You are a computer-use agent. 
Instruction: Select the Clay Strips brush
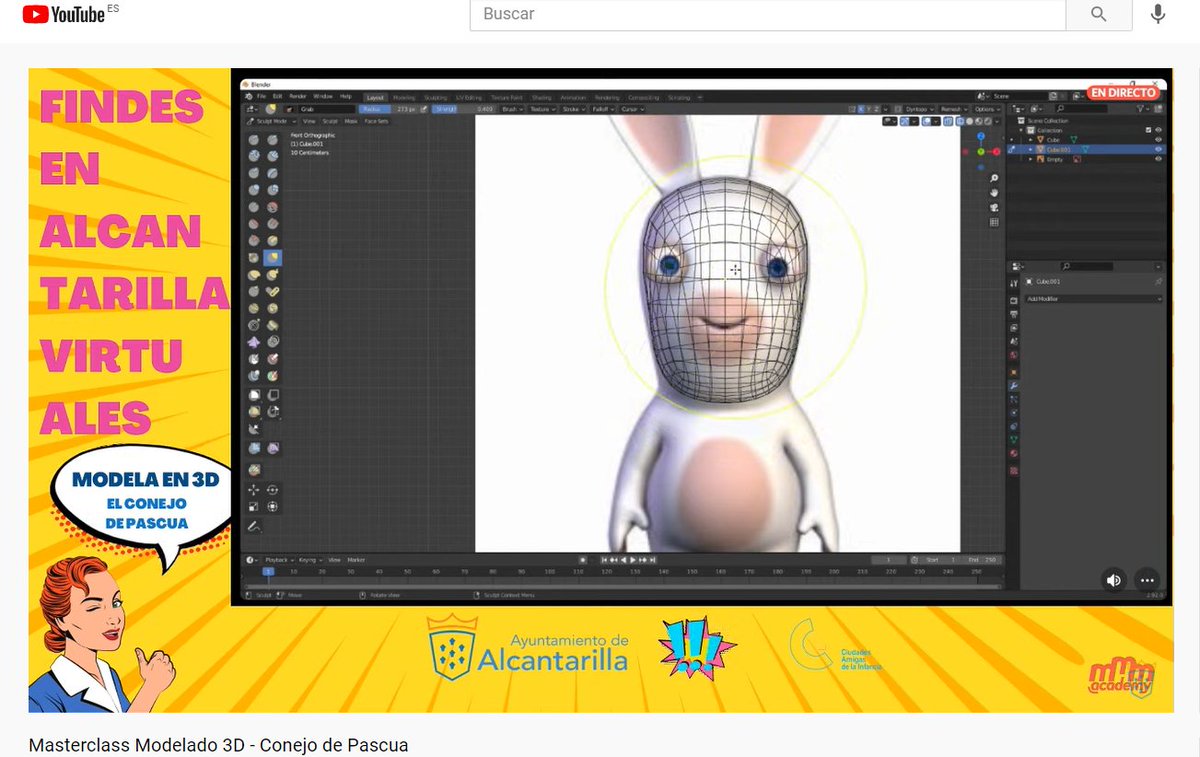tap(272, 156)
